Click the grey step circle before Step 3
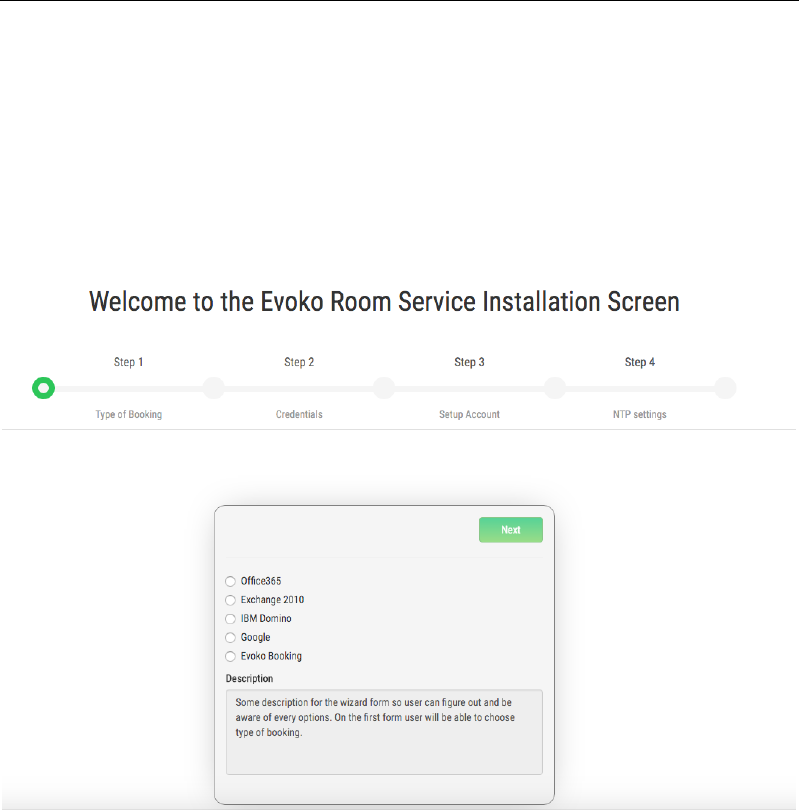This screenshot has width=799, height=810. tap(384, 388)
